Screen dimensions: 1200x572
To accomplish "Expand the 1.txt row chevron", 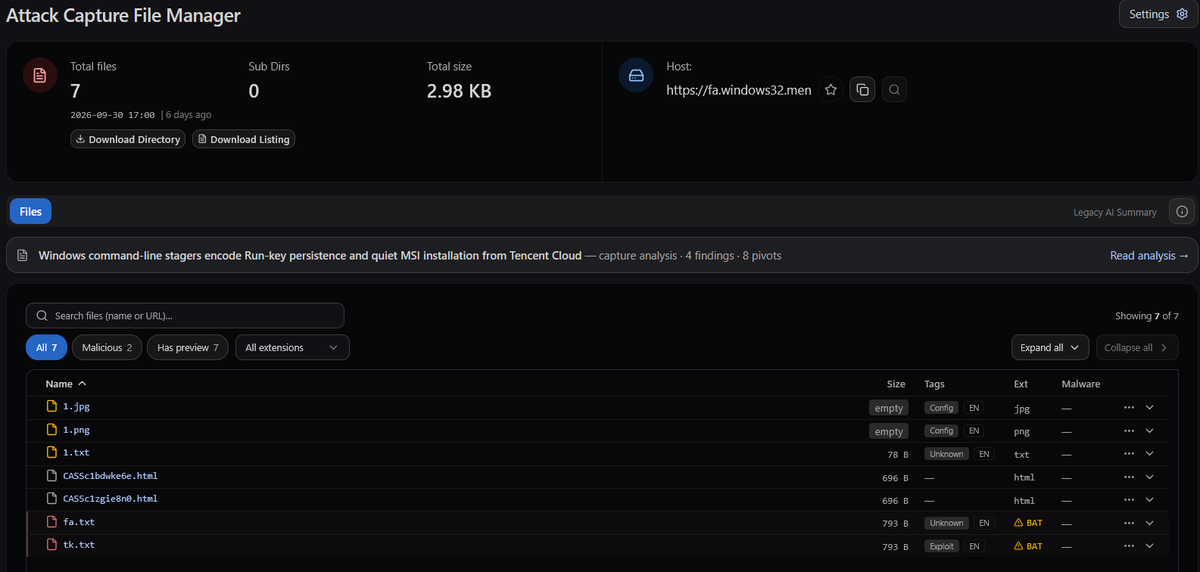I will point(1150,453).
